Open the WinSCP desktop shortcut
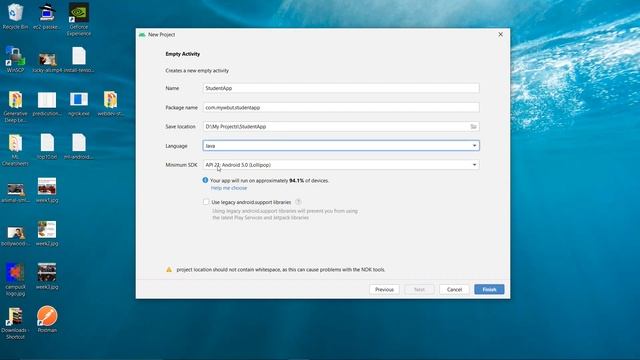Screen dimensions: 640x360 click(16, 56)
